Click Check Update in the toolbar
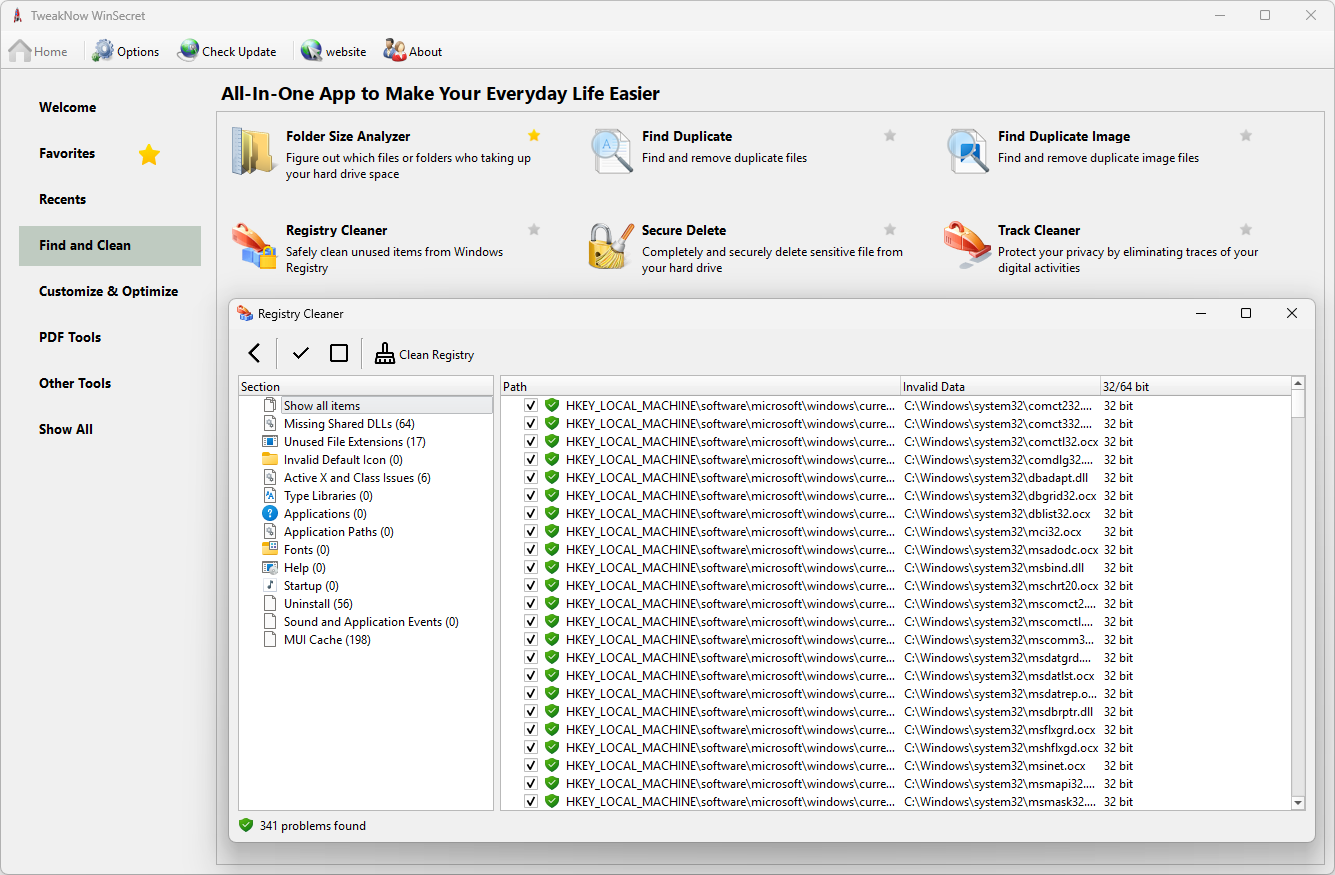The width and height of the screenshot is (1335, 875). (x=227, y=51)
